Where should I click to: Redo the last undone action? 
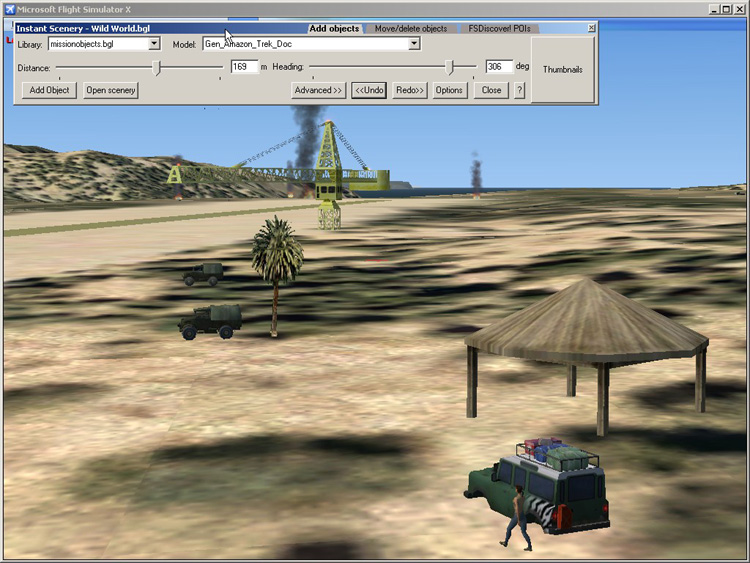click(x=410, y=90)
